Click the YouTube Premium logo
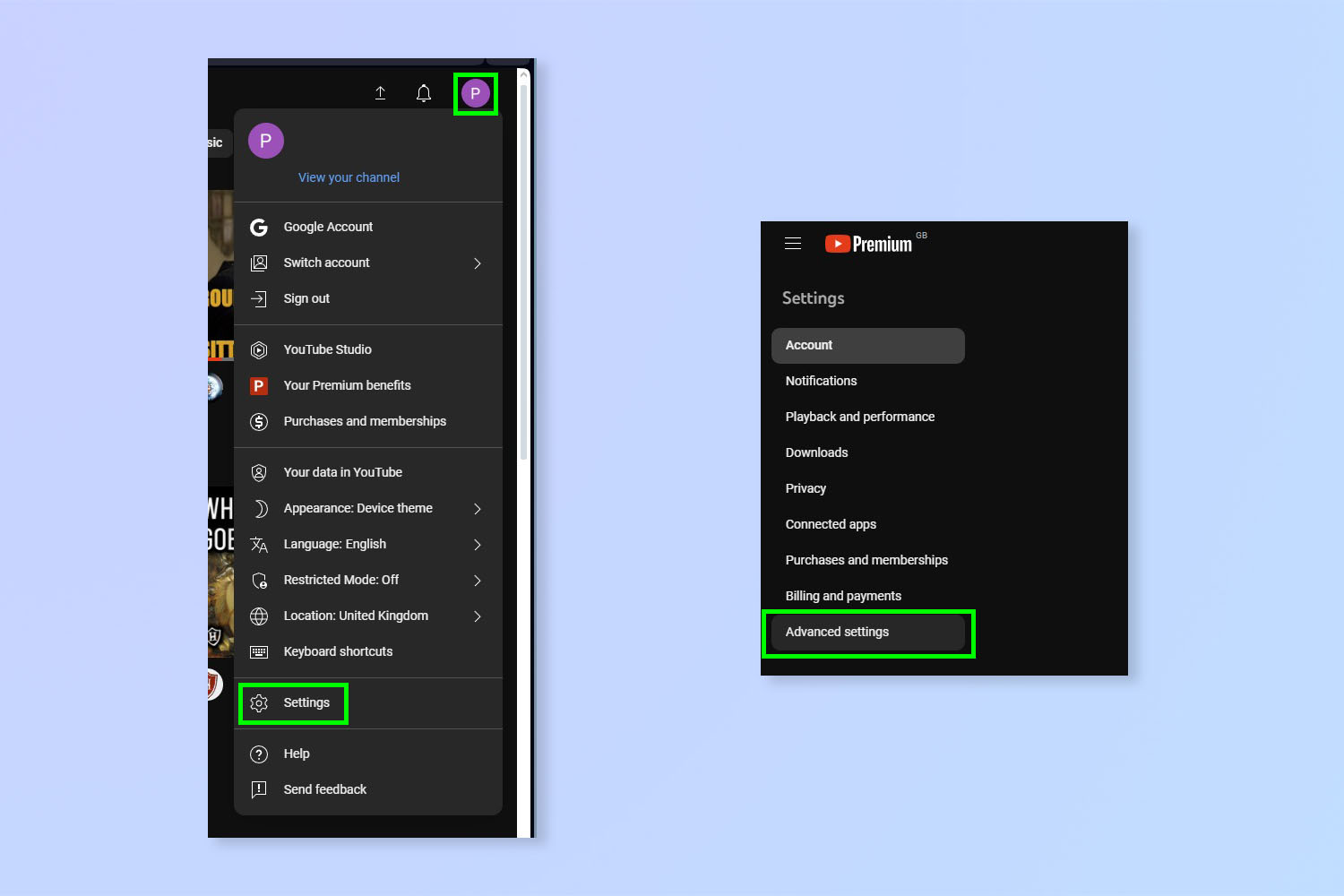This screenshot has width=1344, height=896. coord(868,244)
